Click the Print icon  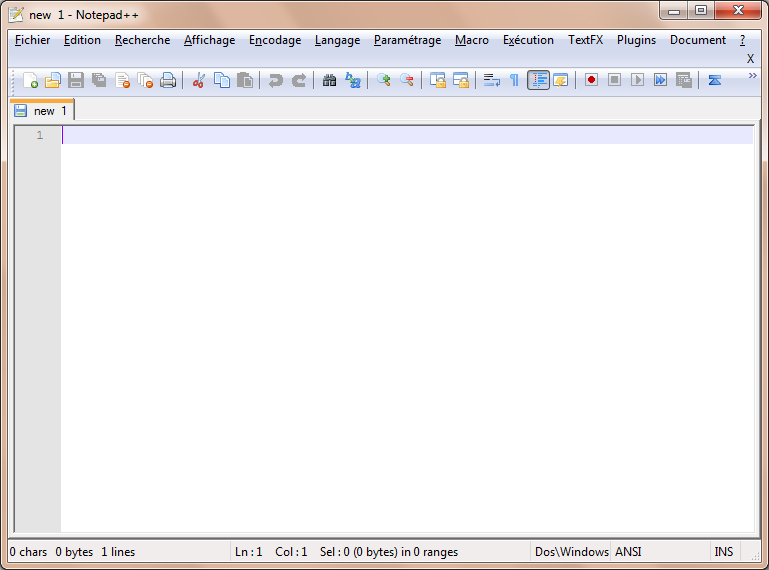point(168,80)
